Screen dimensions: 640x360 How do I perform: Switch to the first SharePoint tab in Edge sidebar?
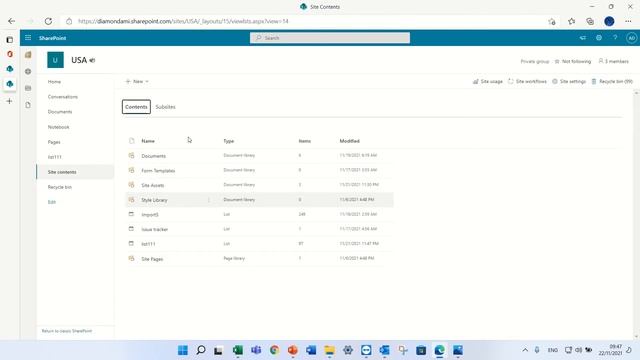10,69
